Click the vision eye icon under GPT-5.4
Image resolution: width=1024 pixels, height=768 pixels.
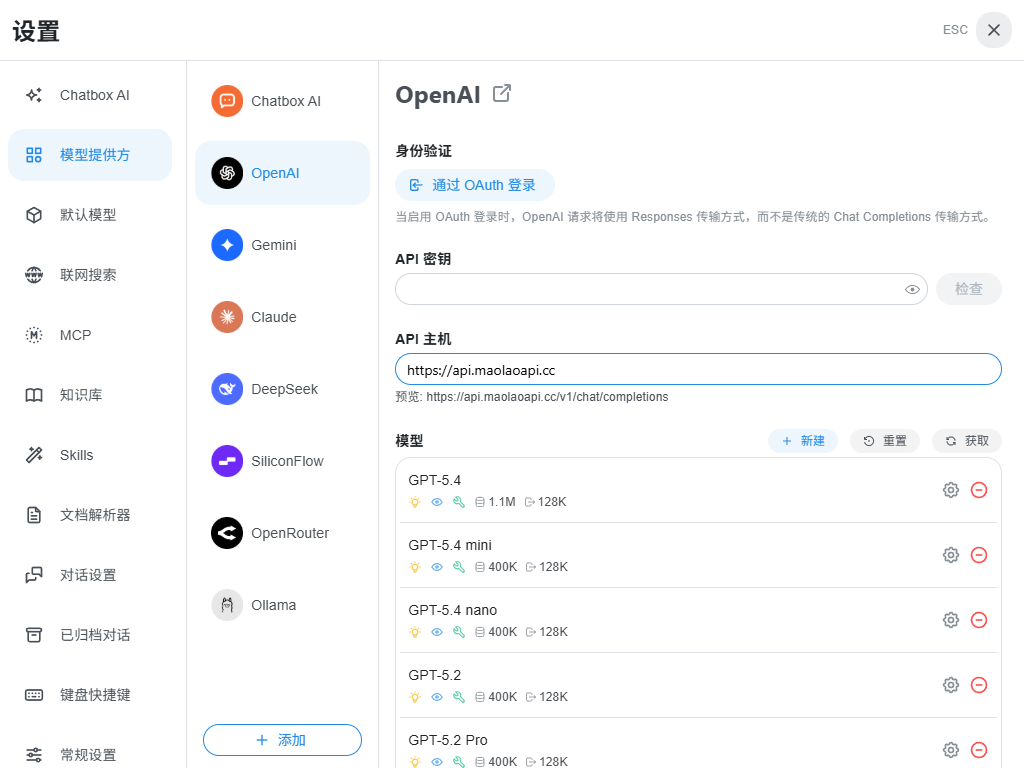click(437, 502)
